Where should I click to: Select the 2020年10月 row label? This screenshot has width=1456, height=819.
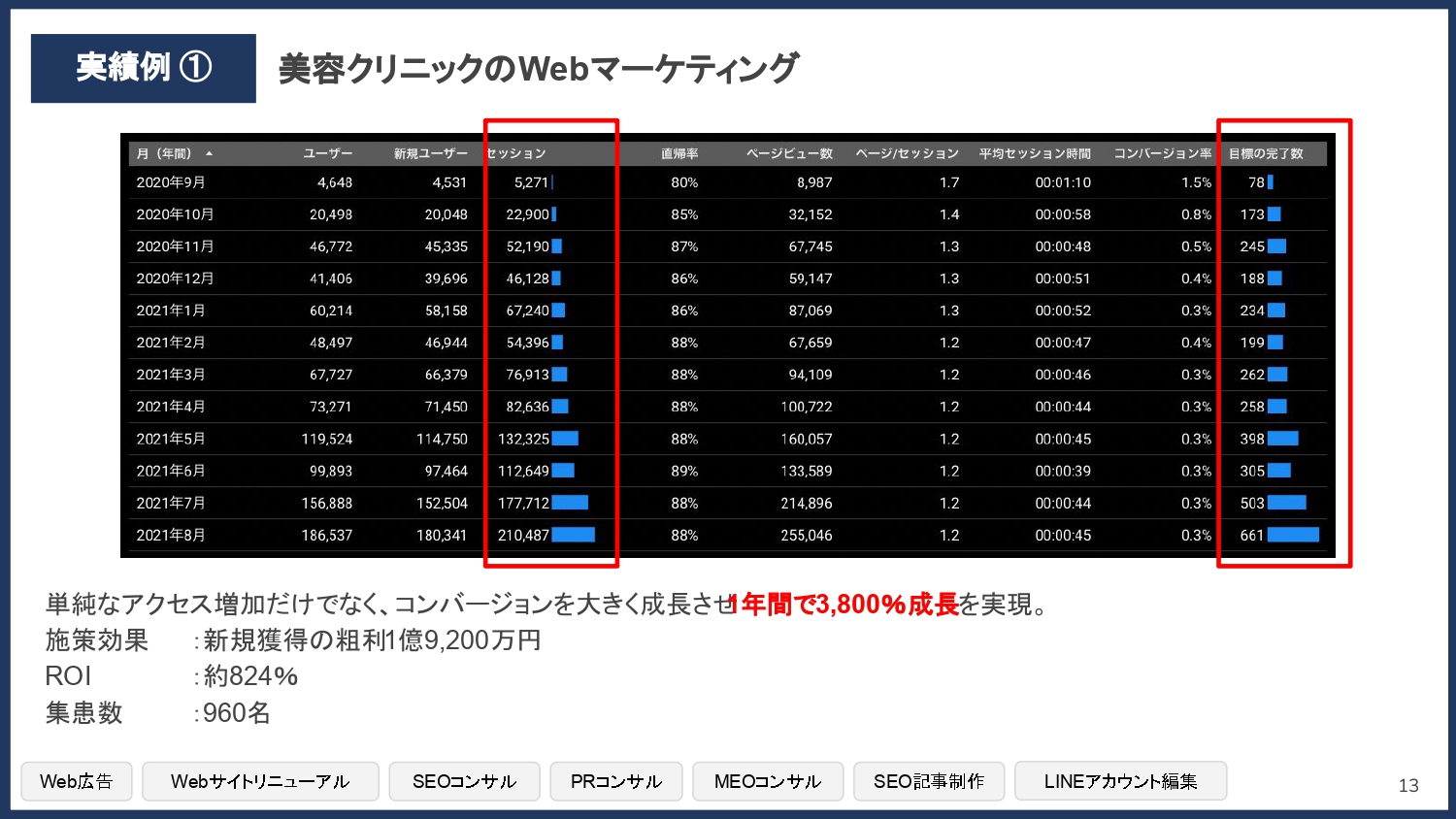click(175, 214)
